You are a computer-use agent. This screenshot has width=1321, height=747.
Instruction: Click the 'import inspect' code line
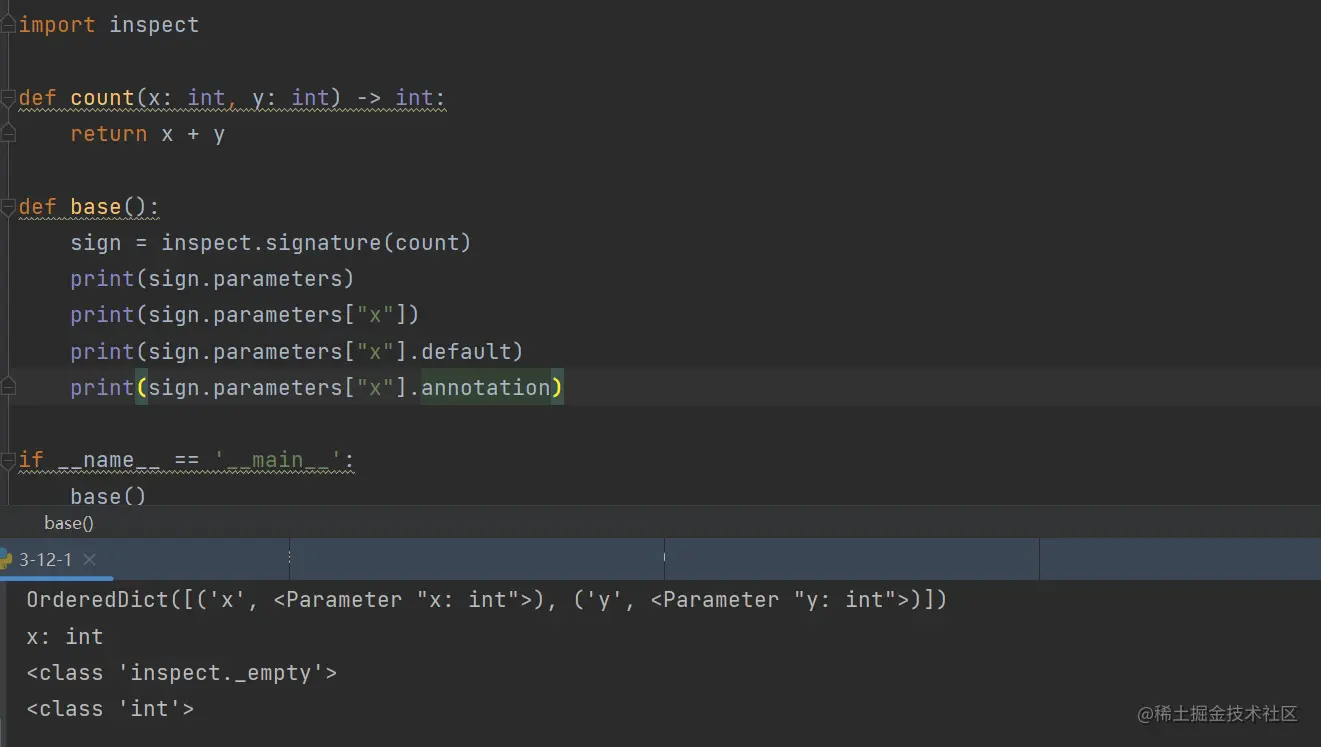pyautogui.click(x=109, y=25)
